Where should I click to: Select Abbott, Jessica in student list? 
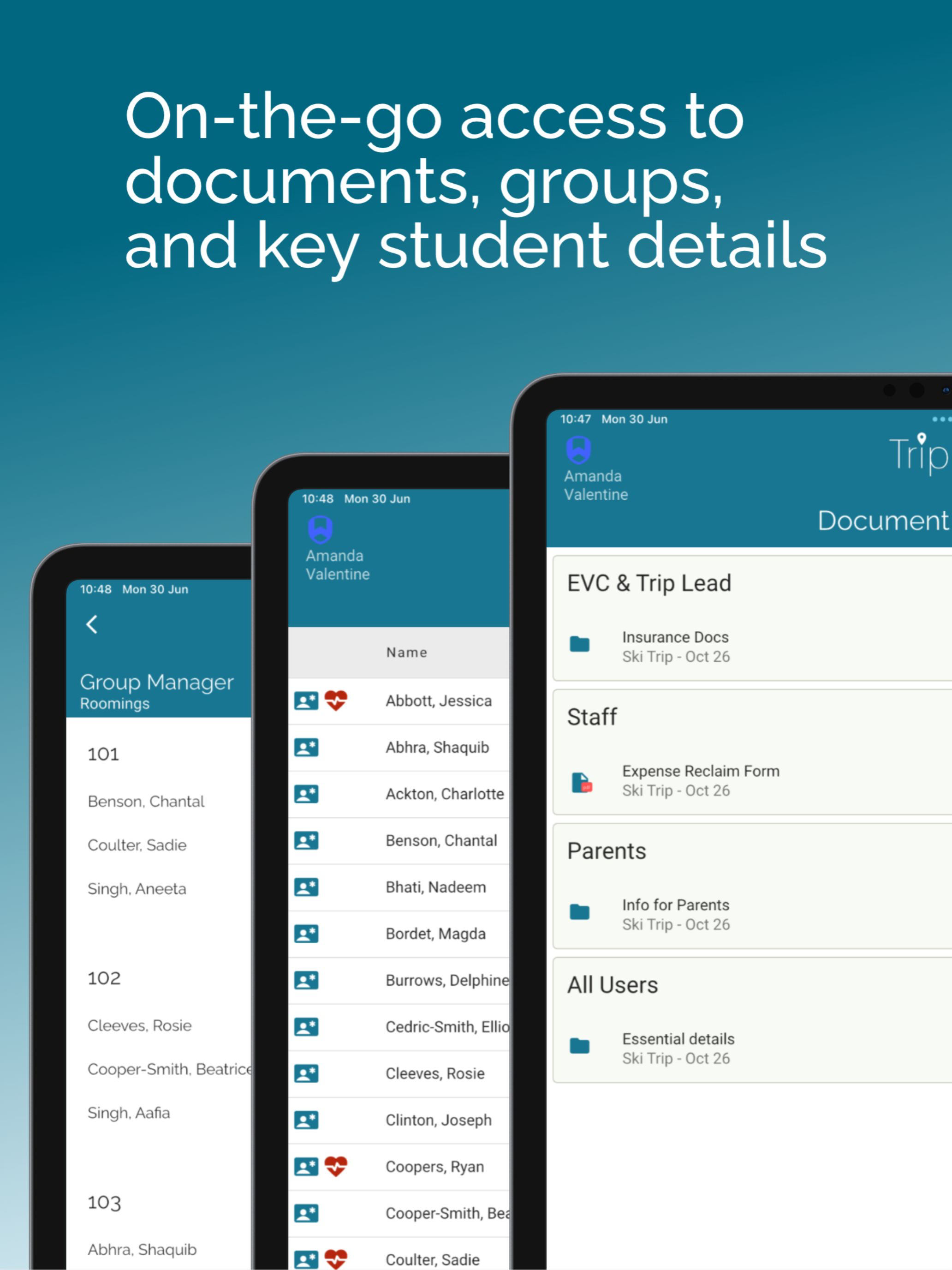439,701
